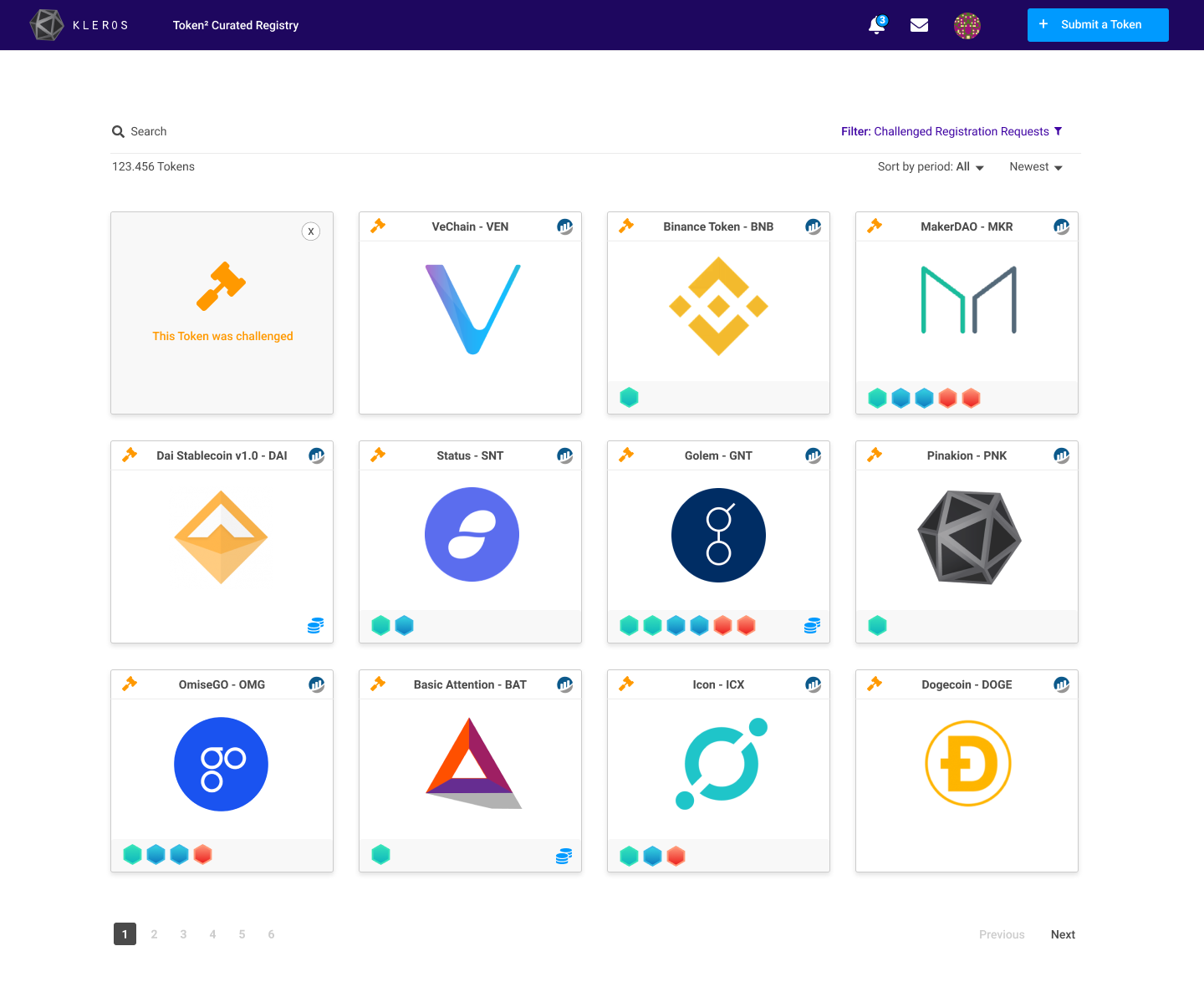
Task: Click the badge icon on Golem GNT card
Action: click(814, 455)
